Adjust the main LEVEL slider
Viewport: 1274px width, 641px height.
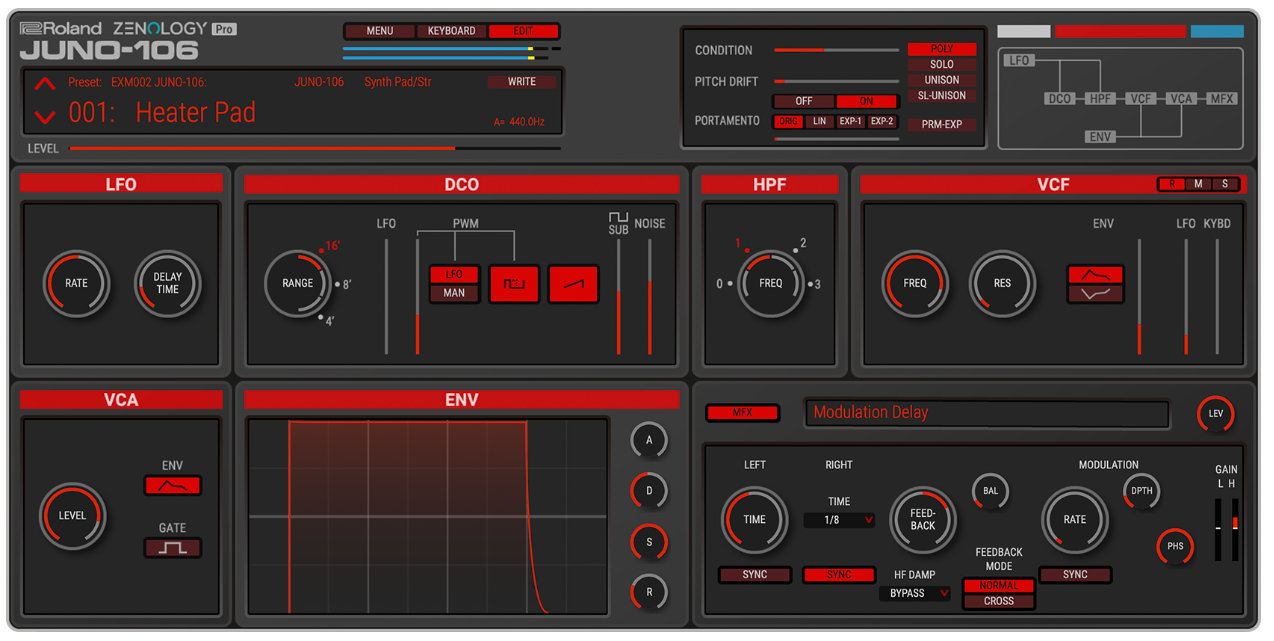(x=315, y=149)
